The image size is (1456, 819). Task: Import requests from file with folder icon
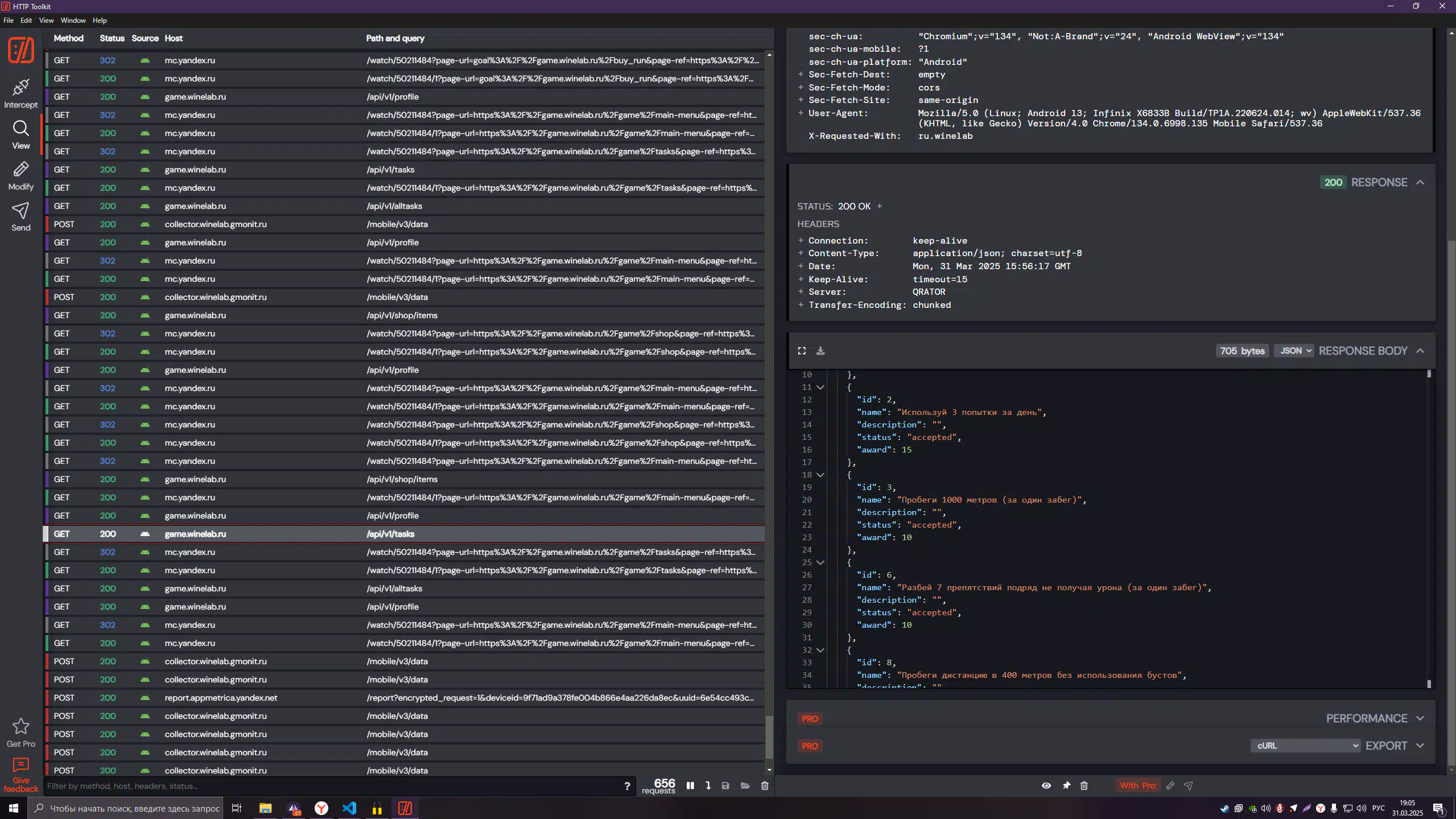coord(745,785)
